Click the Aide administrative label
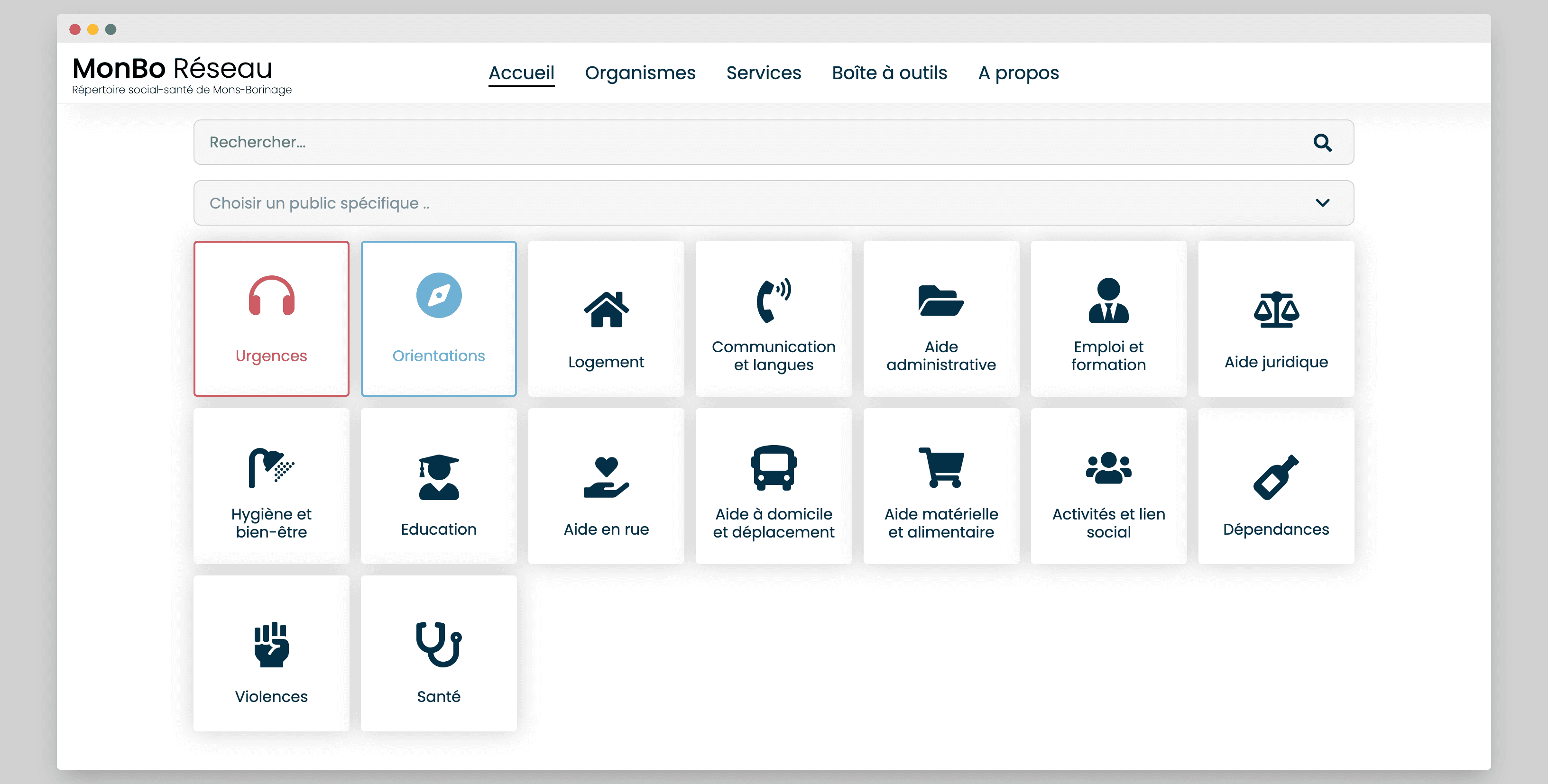 [941, 356]
